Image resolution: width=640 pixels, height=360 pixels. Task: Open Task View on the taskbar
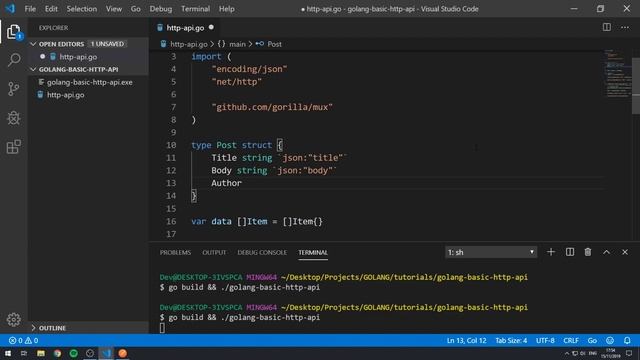tap(24, 353)
